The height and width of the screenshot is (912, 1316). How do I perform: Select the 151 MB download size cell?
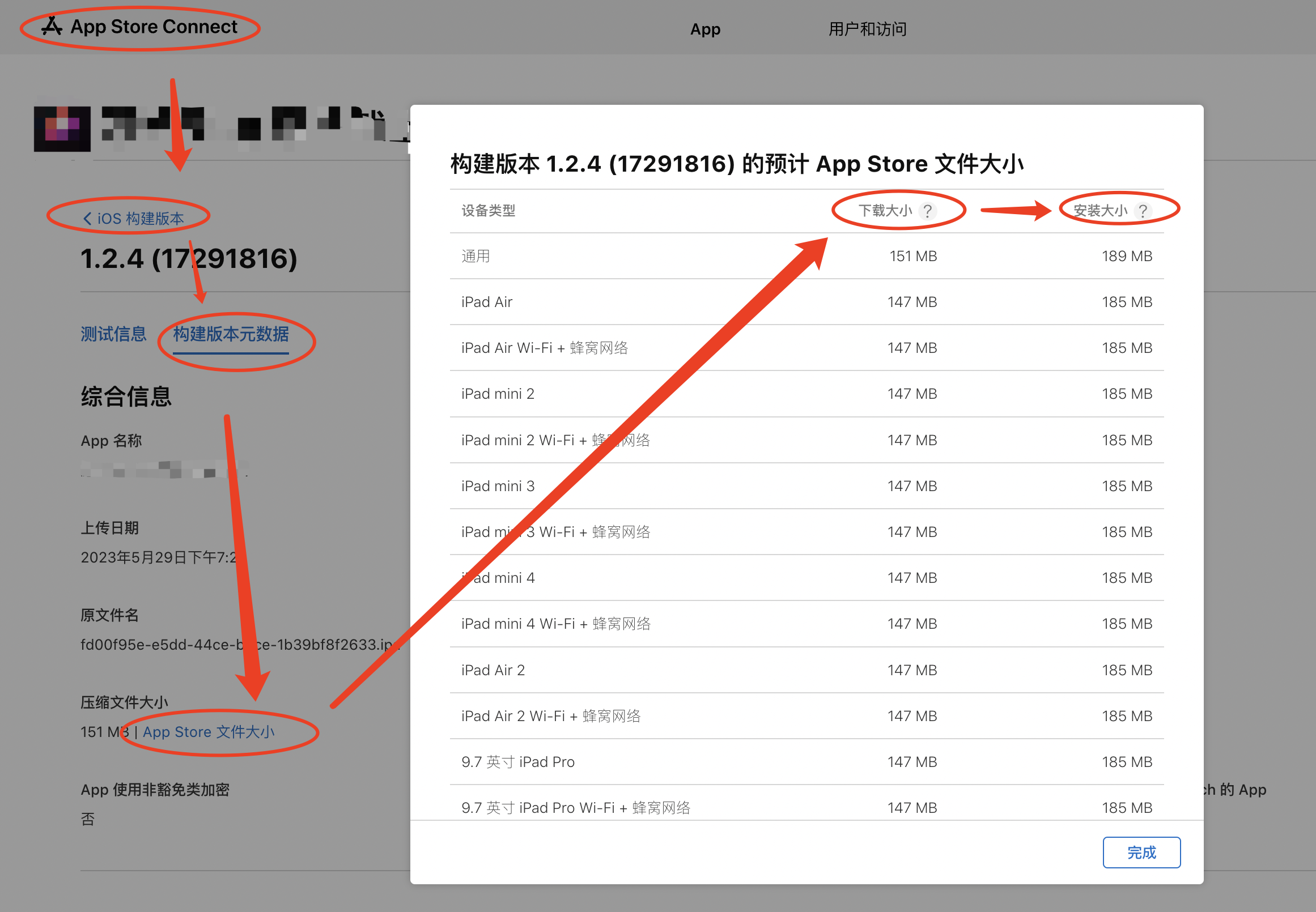(x=913, y=256)
